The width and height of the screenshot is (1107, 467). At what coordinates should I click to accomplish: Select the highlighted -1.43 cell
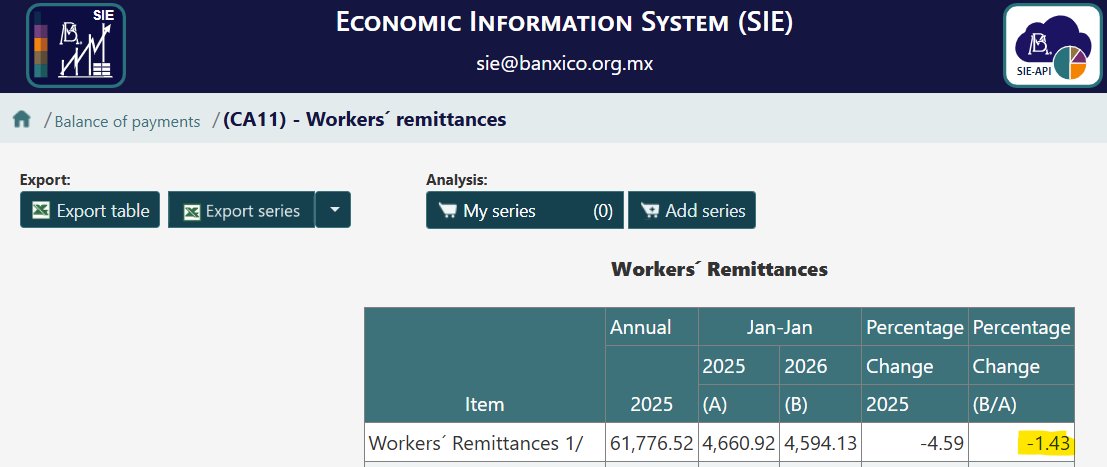pyautogui.click(x=1021, y=443)
